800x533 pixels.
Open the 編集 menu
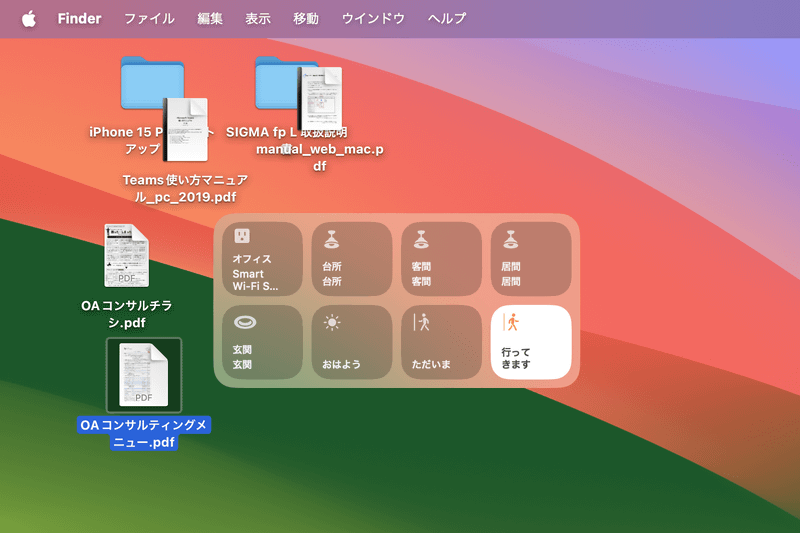pyautogui.click(x=210, y=19)
